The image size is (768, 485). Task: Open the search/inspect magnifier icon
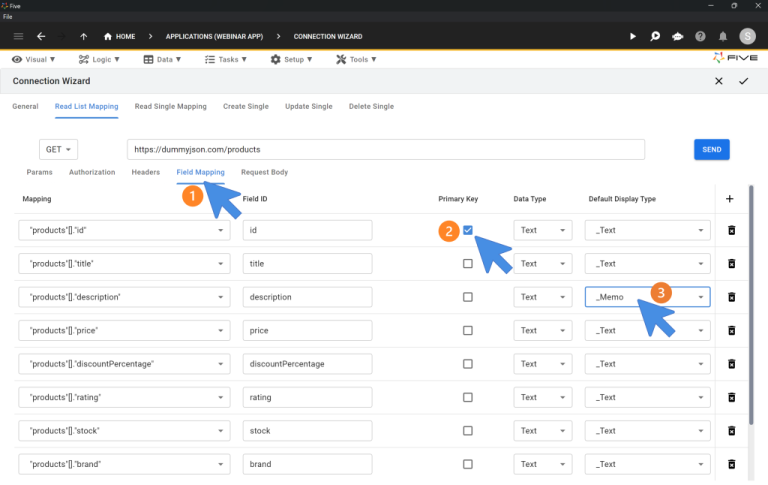[655, 36]
